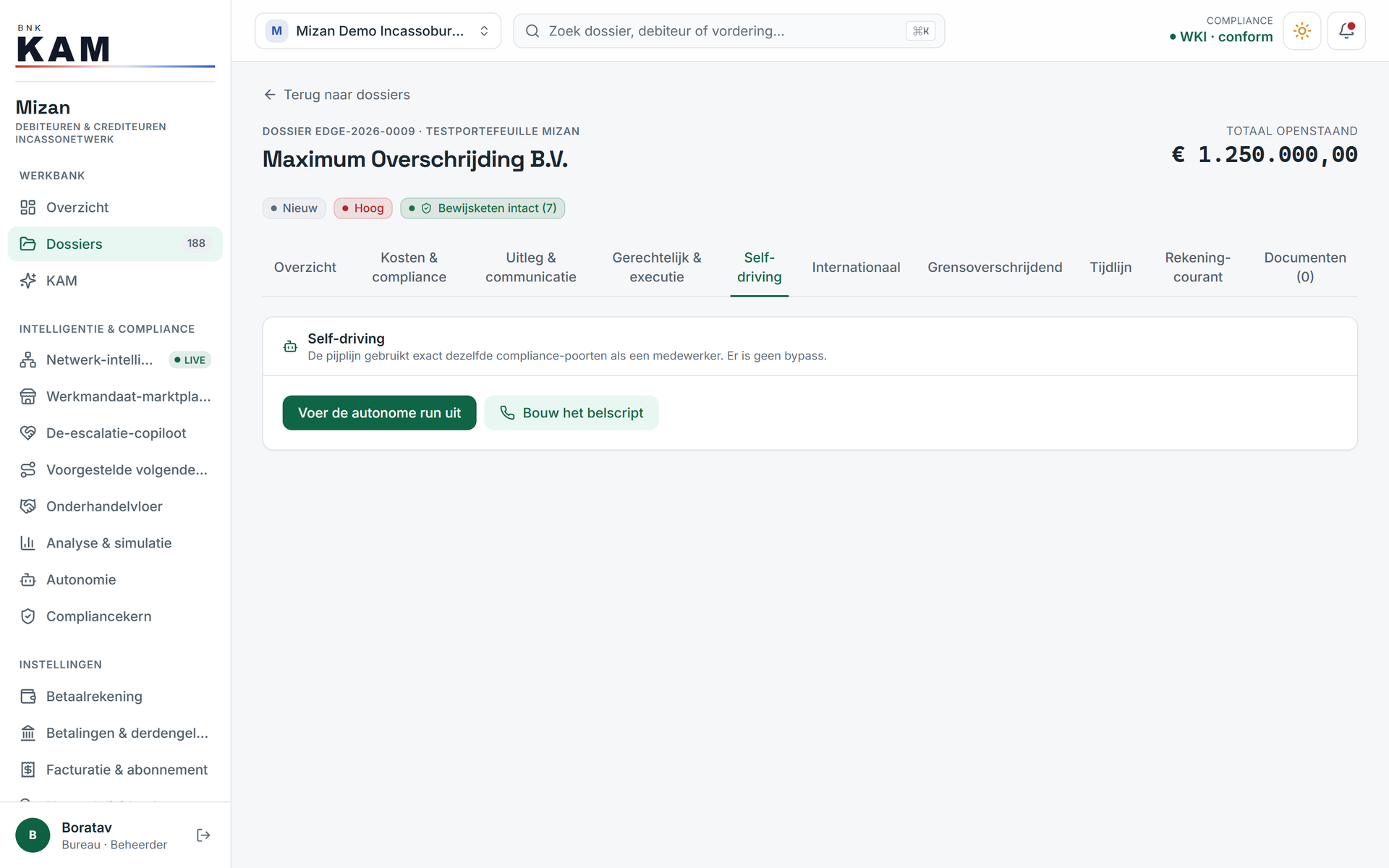Open Werkmandaat-marktplaats store icon
This screenshot has width=1389, height=868.
pos(27,396)
